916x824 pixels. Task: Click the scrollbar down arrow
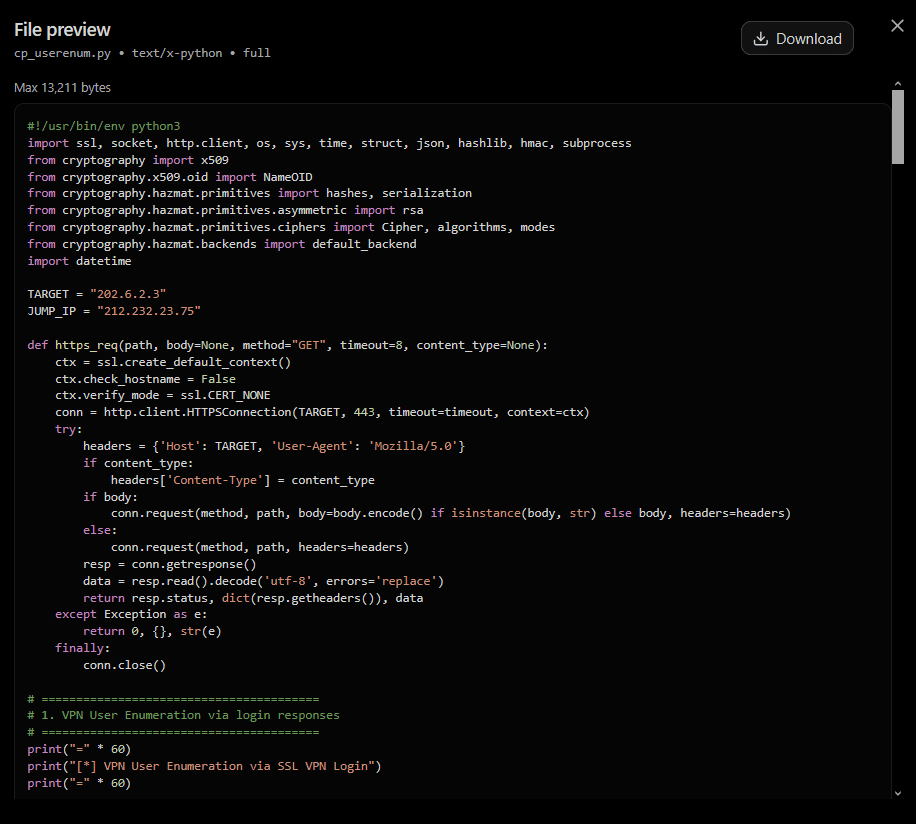(898, 793)
